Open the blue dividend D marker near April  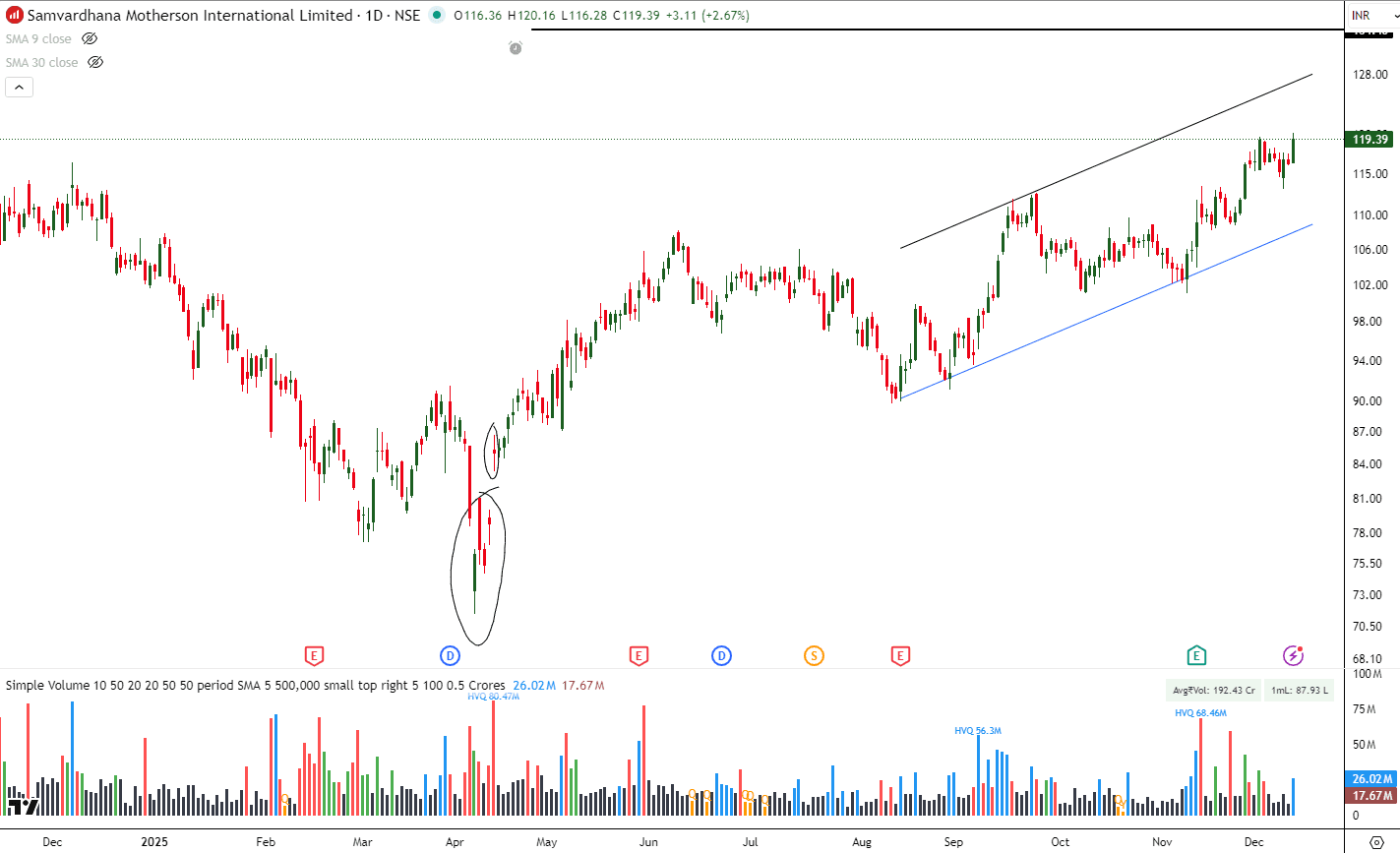point(450,655)
